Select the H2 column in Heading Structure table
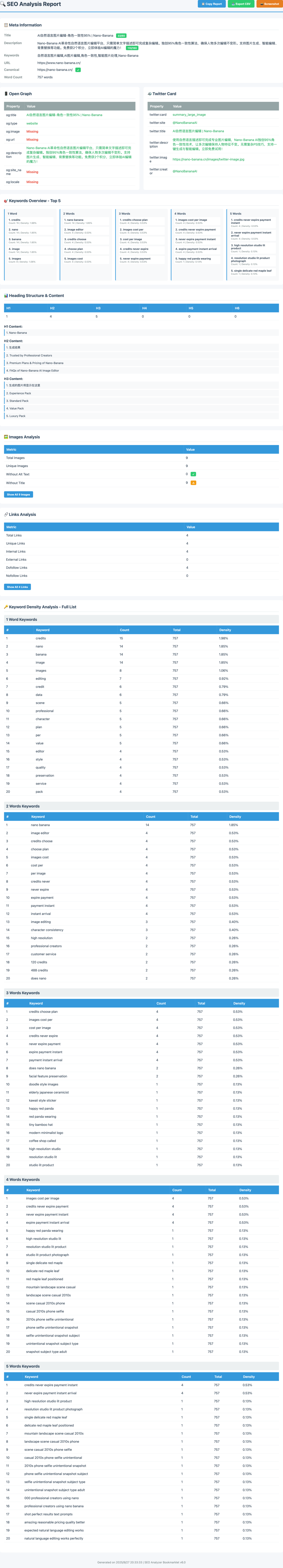This screenshot has width=283, height=1568. pos(52,308)
